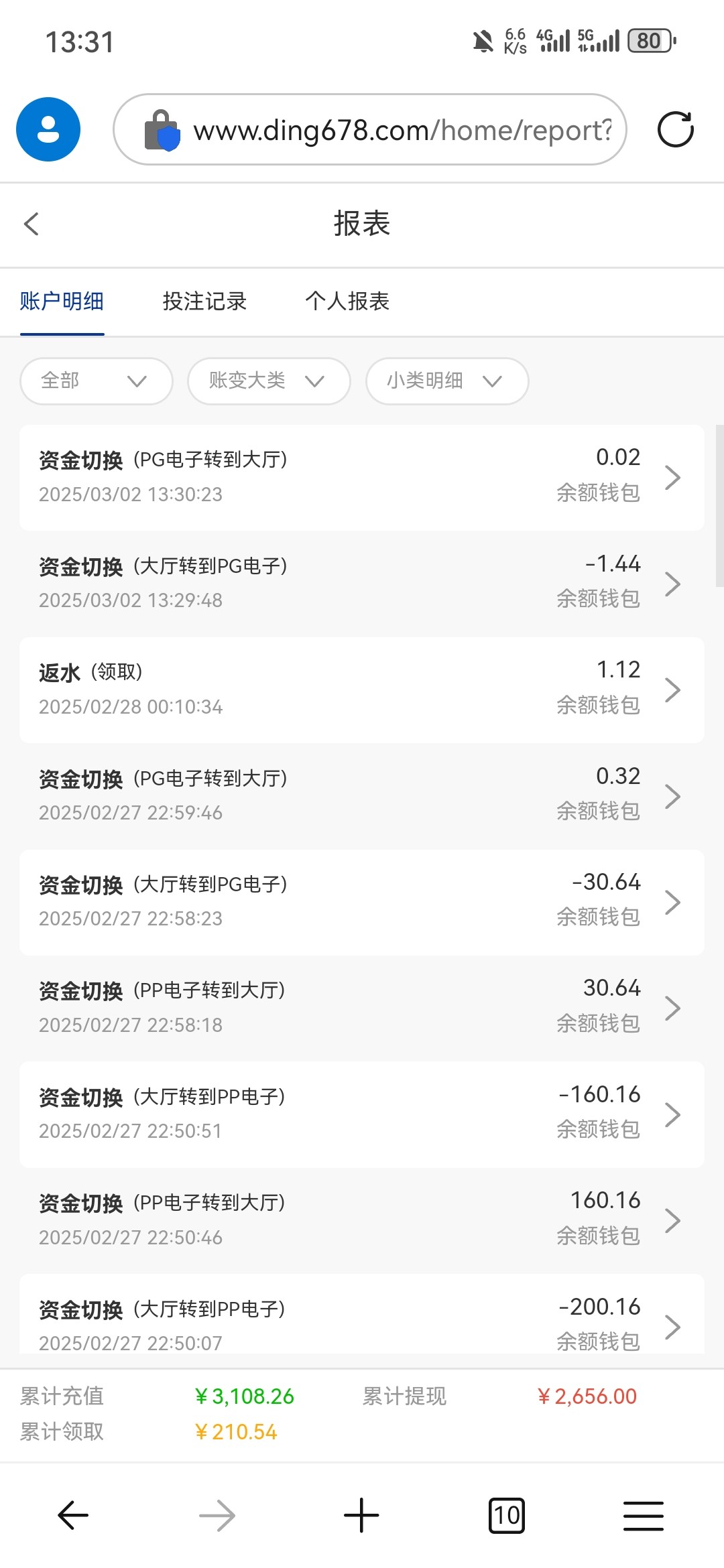This screenshot has width=724, height=1568.
Task: Open the 小类明细 dropdown
Action: [447, 381]
